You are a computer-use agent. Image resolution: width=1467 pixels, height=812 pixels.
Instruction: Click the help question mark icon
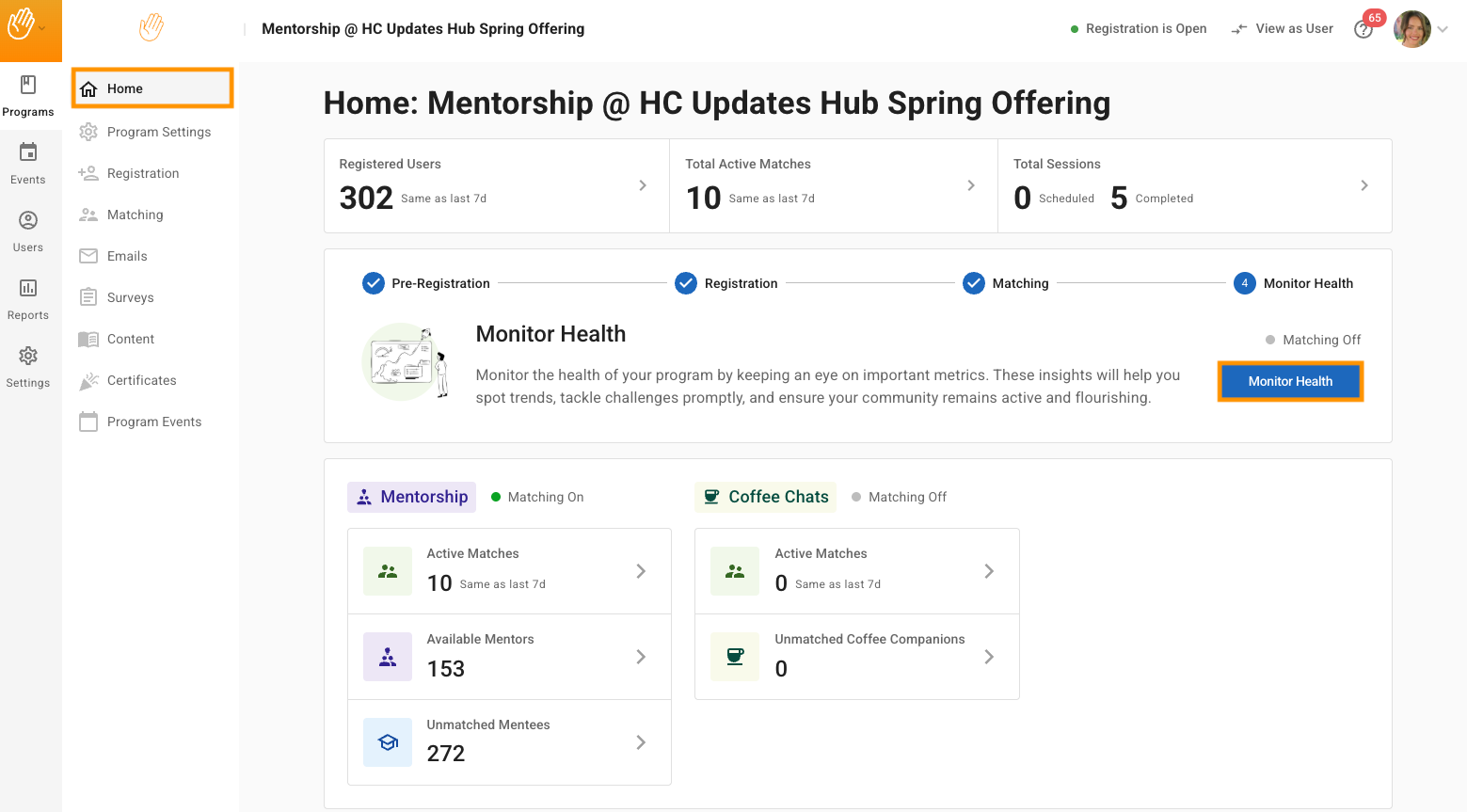pos(1363,30)
